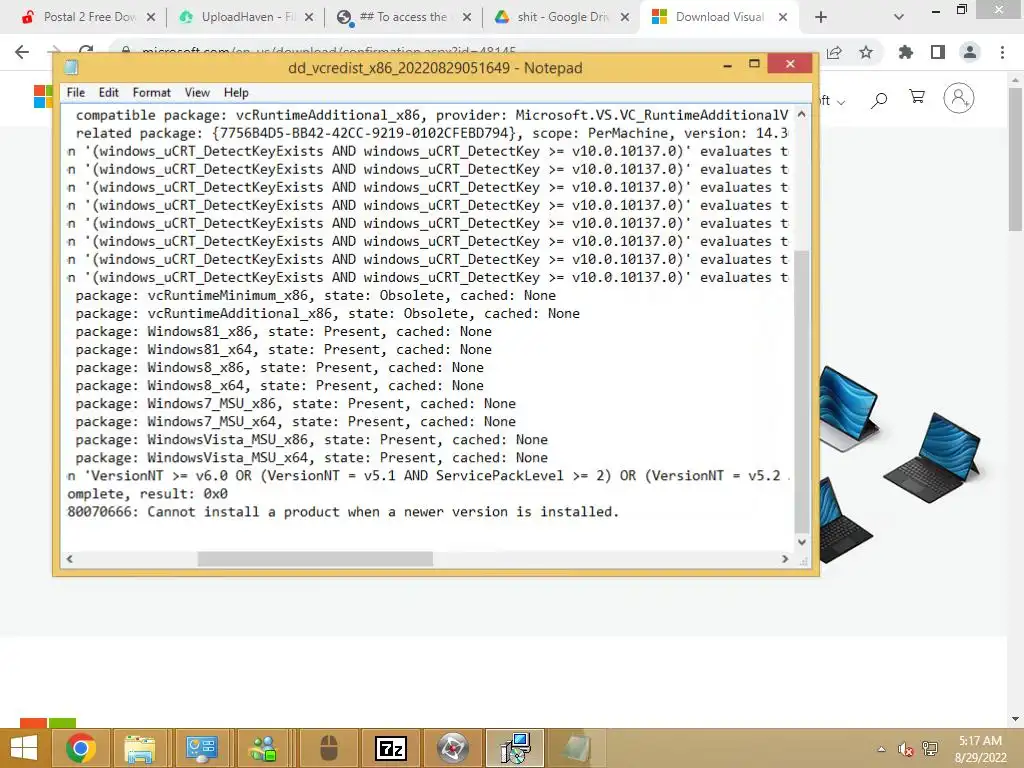1024x768 pixels.
Task: Click the Notepad horizontal scrollbar thumb
Action: click(x=315, y=559)
